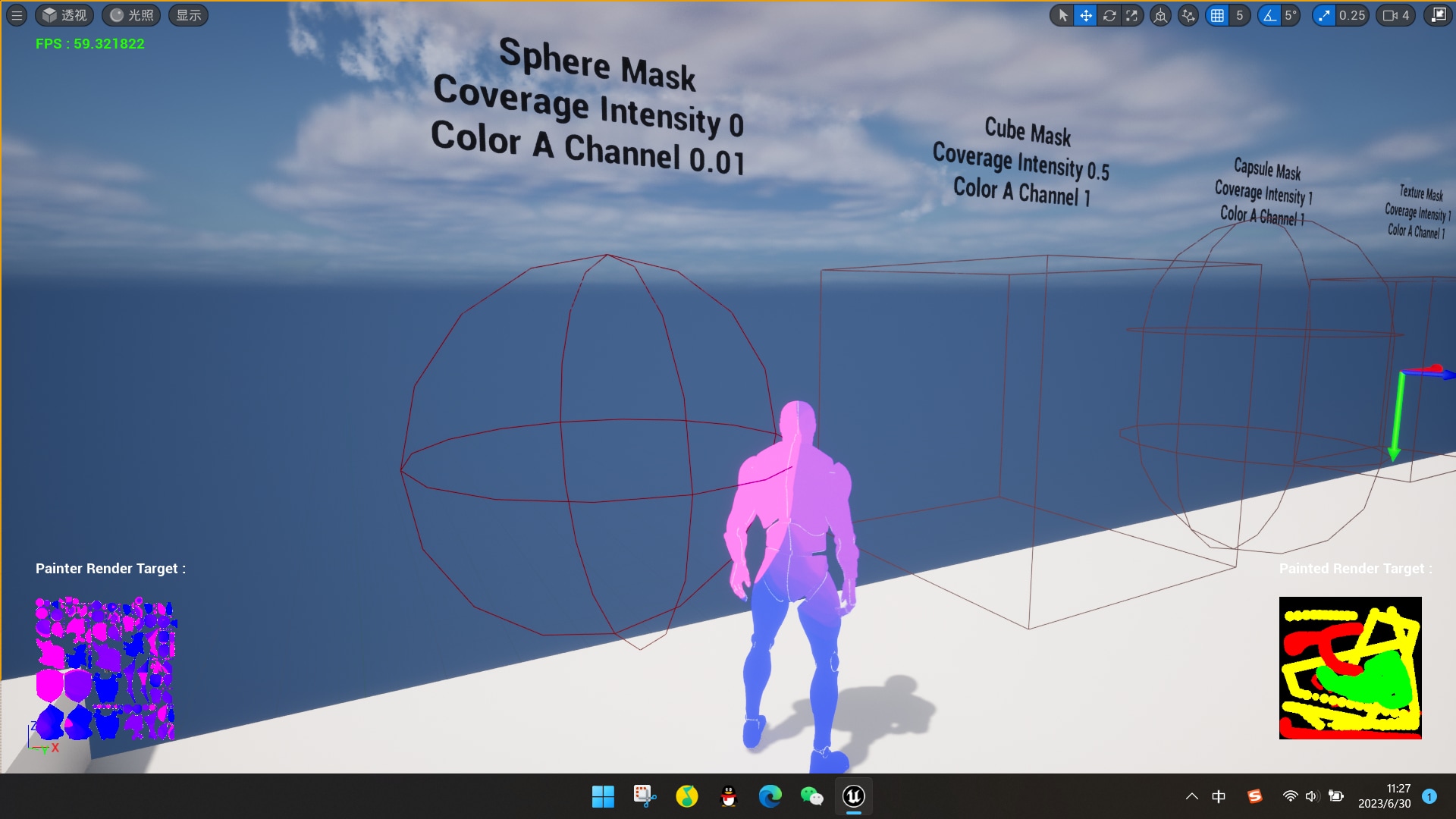
Task: Click the camera speed value 4
Action: tap(1408, 15)
